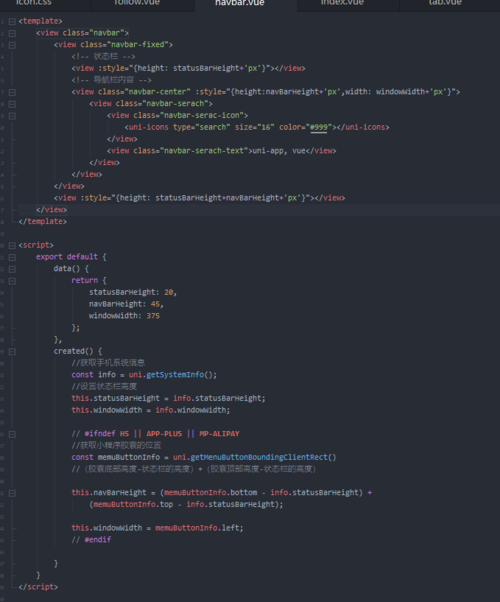Click the uni-icons type="search" tag

[257, 127]
